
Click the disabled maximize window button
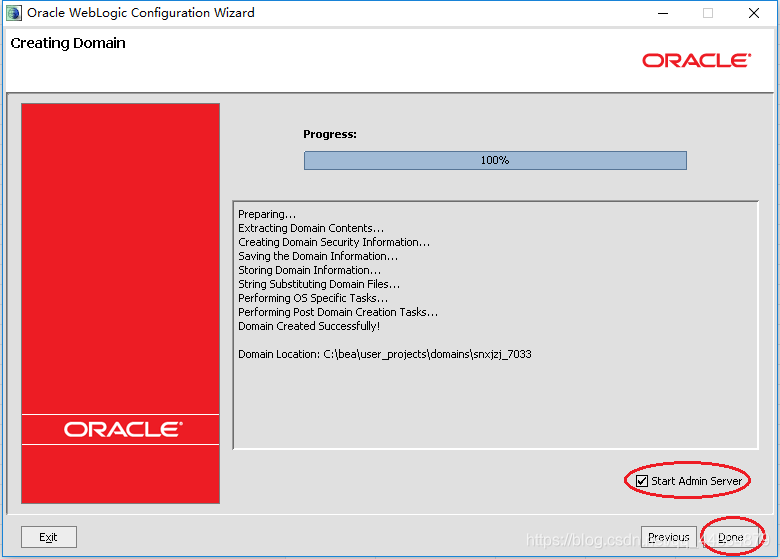[708, 13]
